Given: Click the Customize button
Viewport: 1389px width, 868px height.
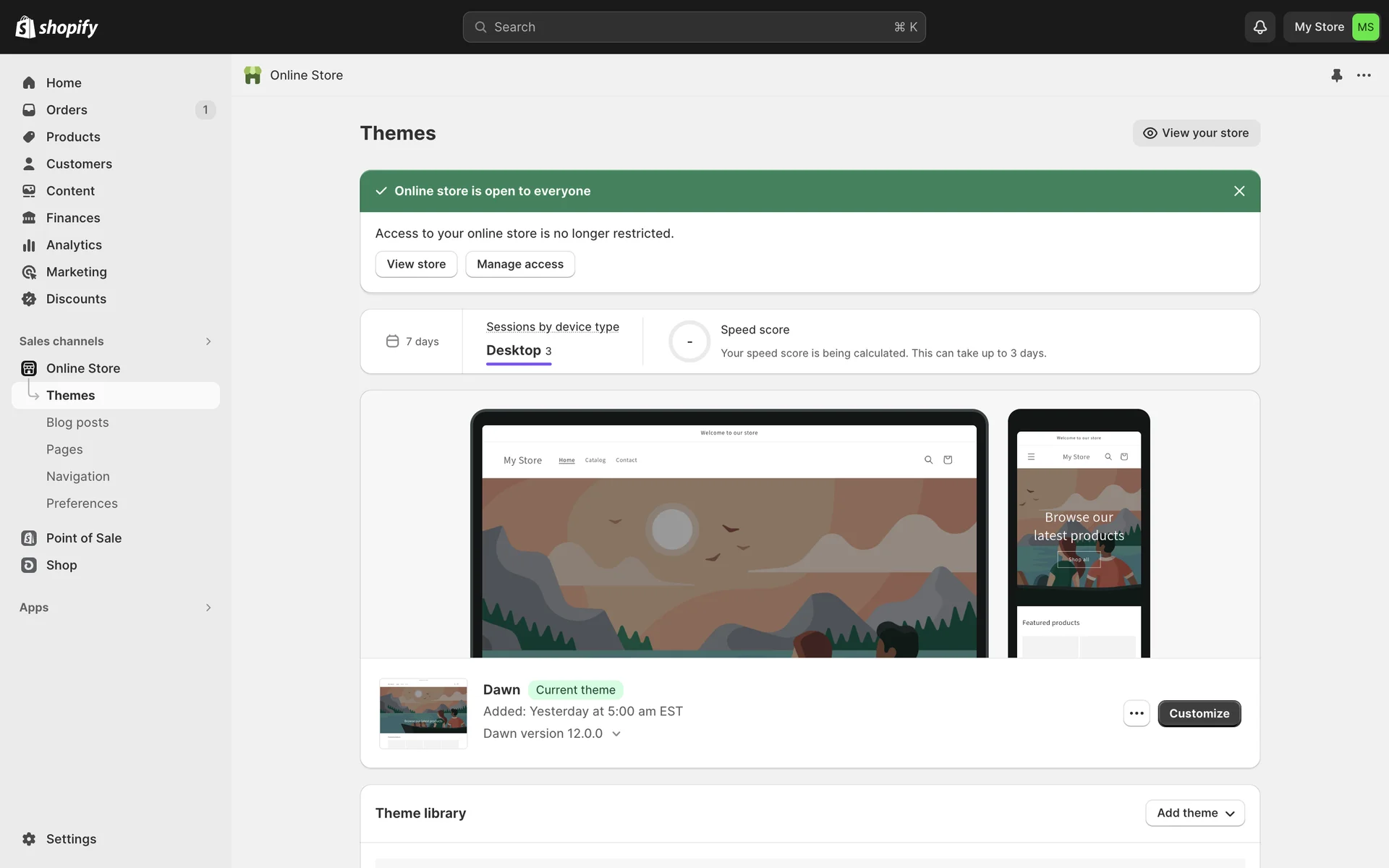Looking at the screenshot, I should pos(1199,713).
